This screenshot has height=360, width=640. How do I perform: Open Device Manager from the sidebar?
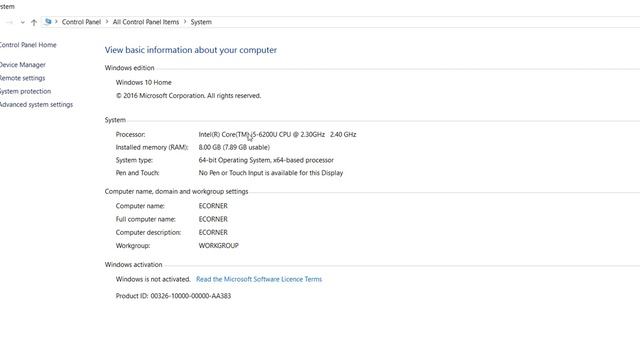(22, 64)
